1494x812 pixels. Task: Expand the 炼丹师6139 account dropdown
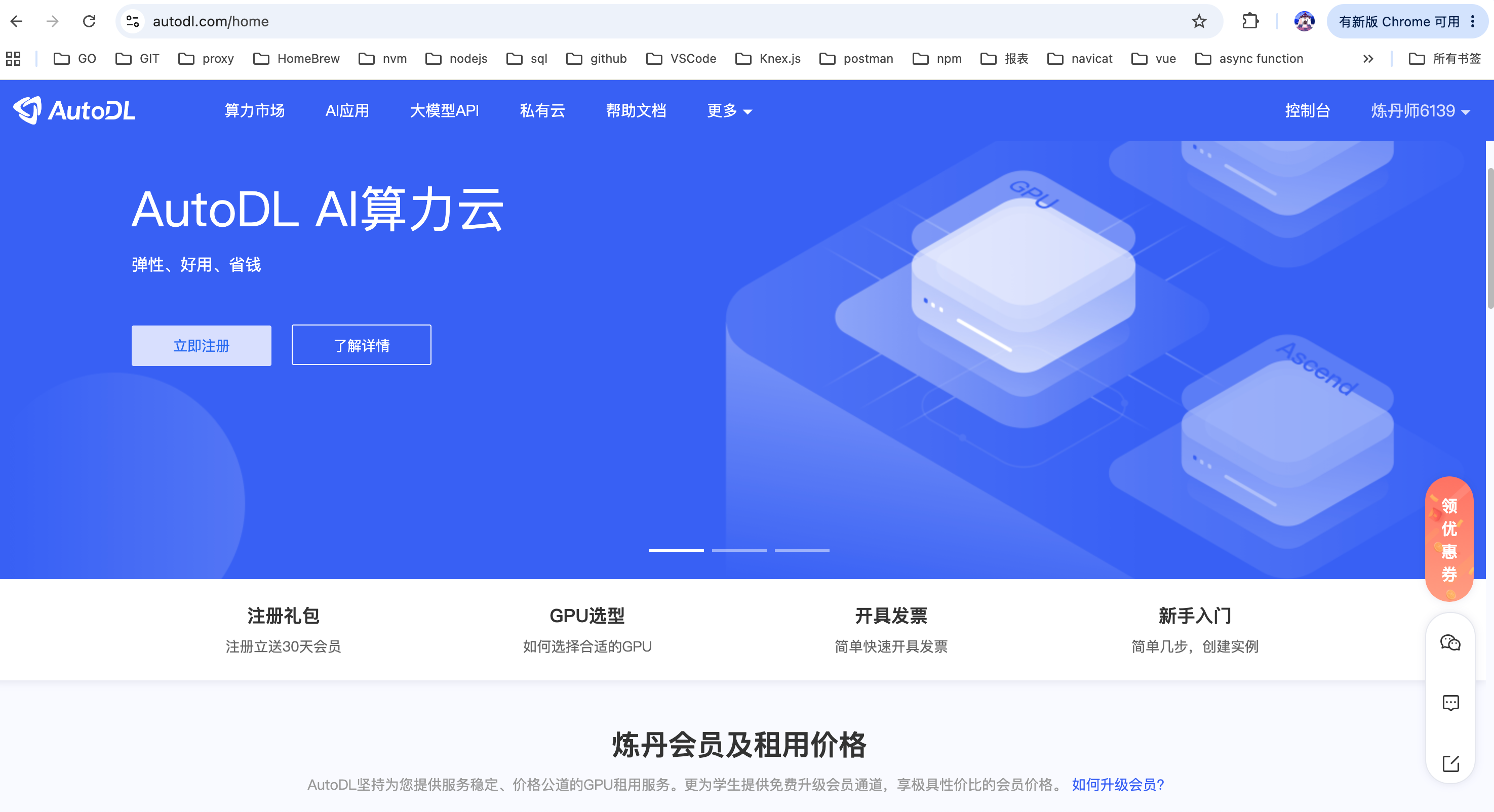tap(1420, 111)
